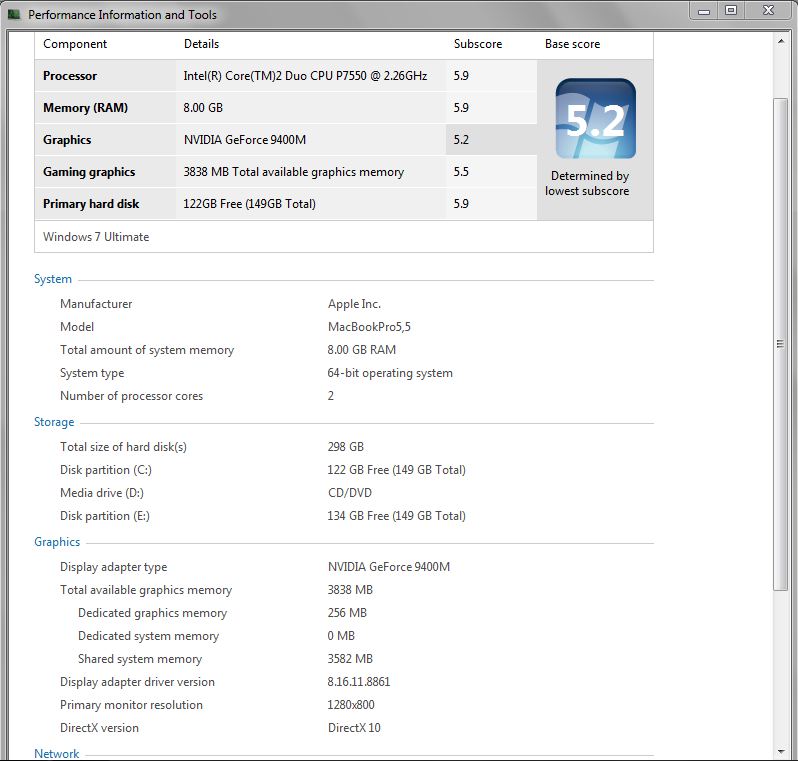Click the Dedicated graphics memory label
Image resolution: width=798 pixels, height=761 pixels.
(152, 613)
